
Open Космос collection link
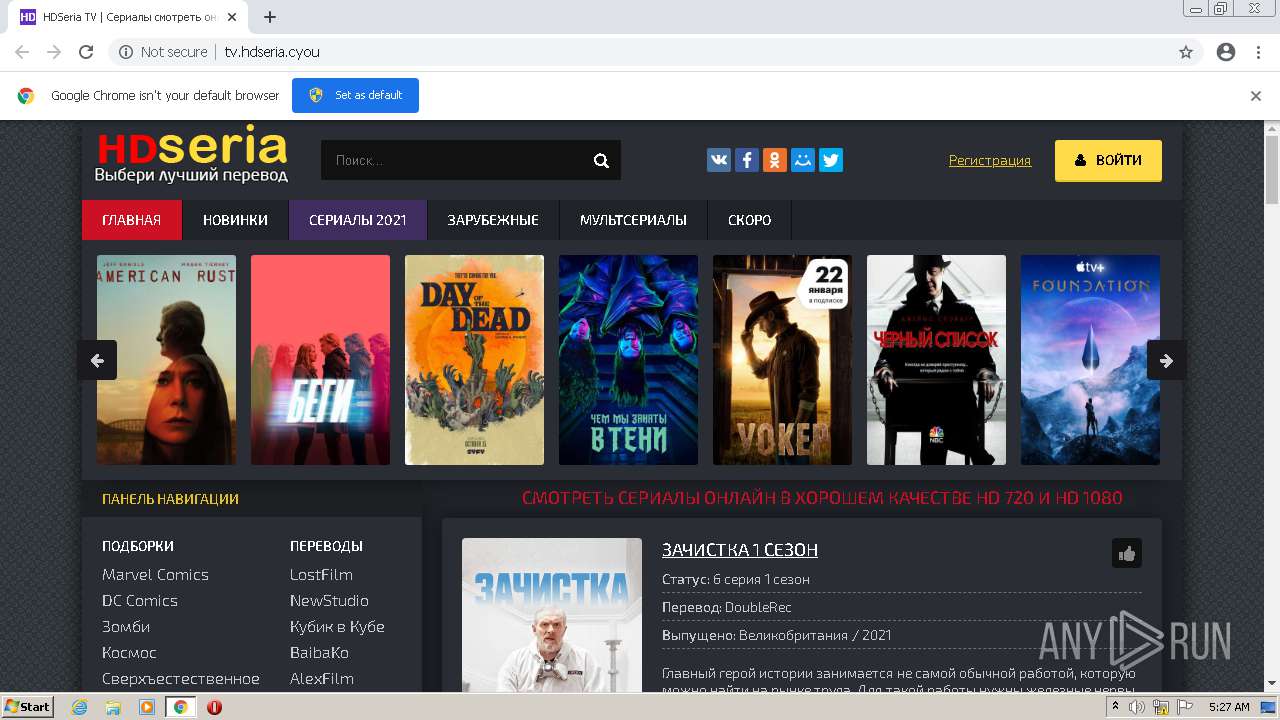tap(129, 653)
